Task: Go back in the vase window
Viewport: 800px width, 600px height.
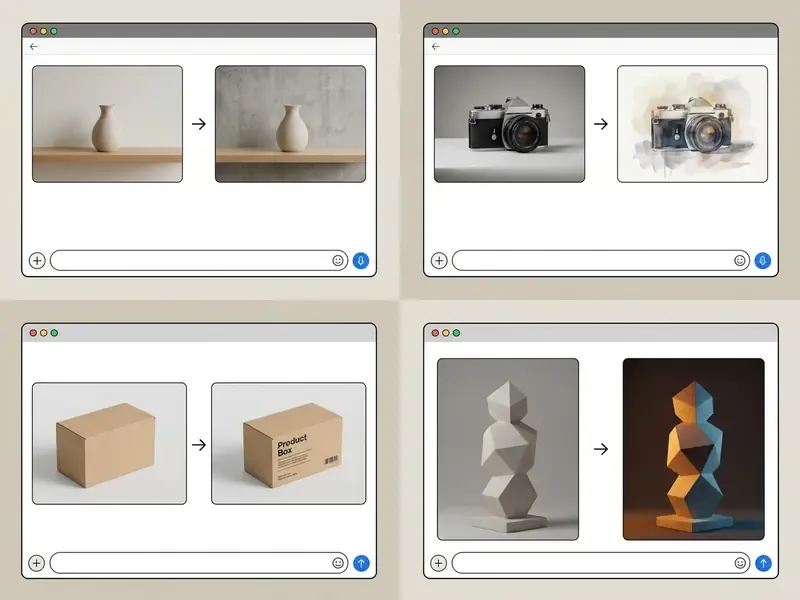Action: pos(34,46)
